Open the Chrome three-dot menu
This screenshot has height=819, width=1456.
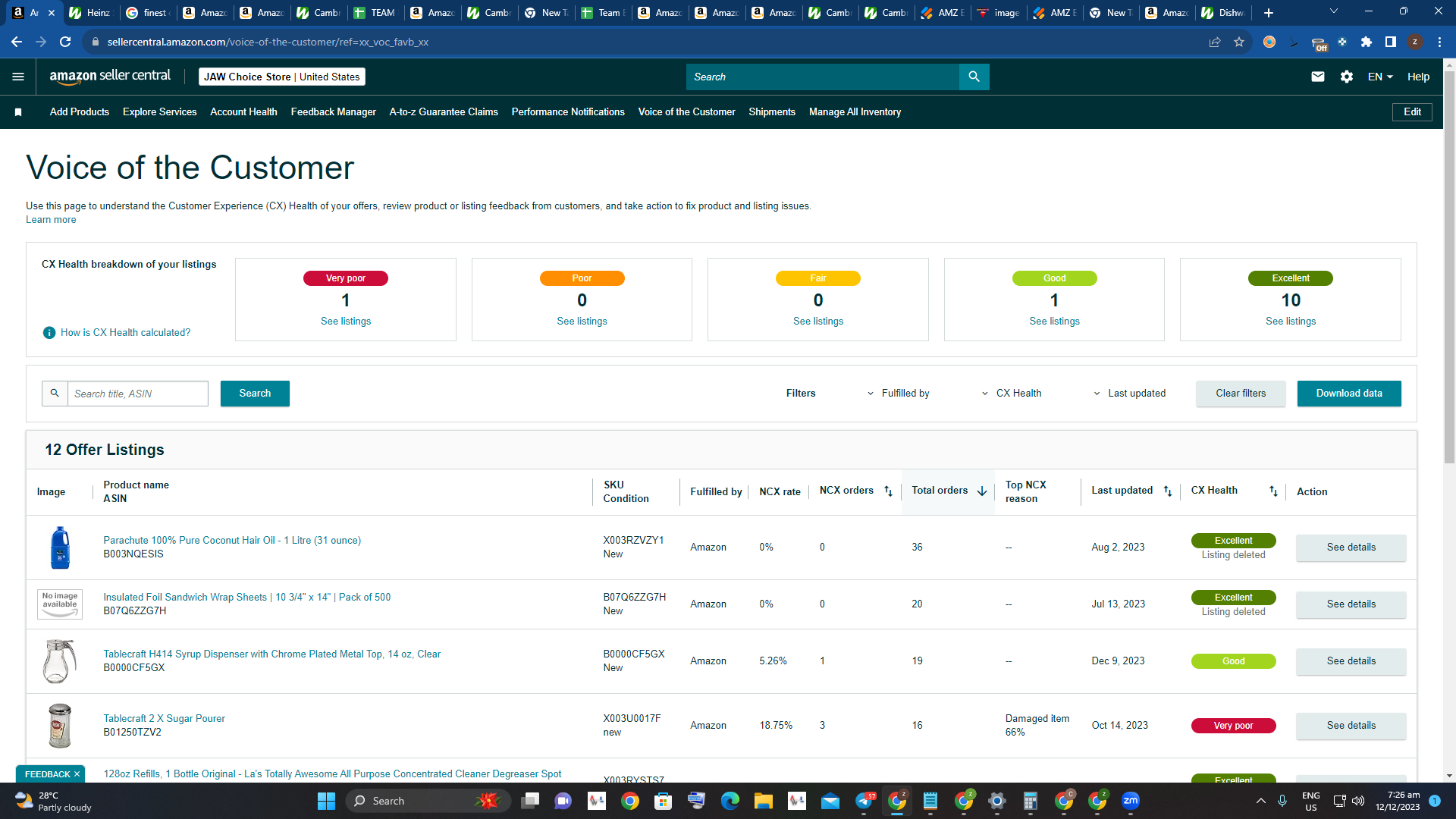pyautogui.click(x=1439, y=42)
